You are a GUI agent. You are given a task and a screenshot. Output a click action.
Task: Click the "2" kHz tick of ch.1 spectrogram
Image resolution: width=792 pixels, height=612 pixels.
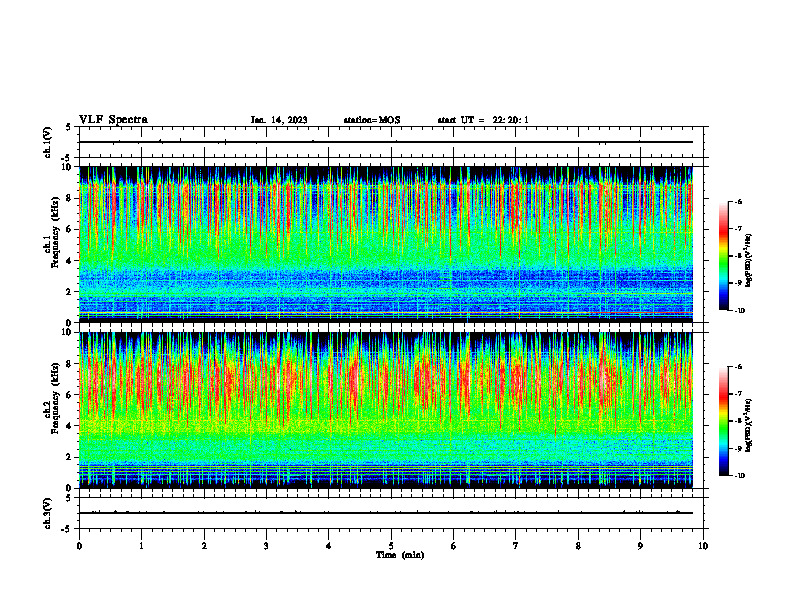tap(70, 292)
